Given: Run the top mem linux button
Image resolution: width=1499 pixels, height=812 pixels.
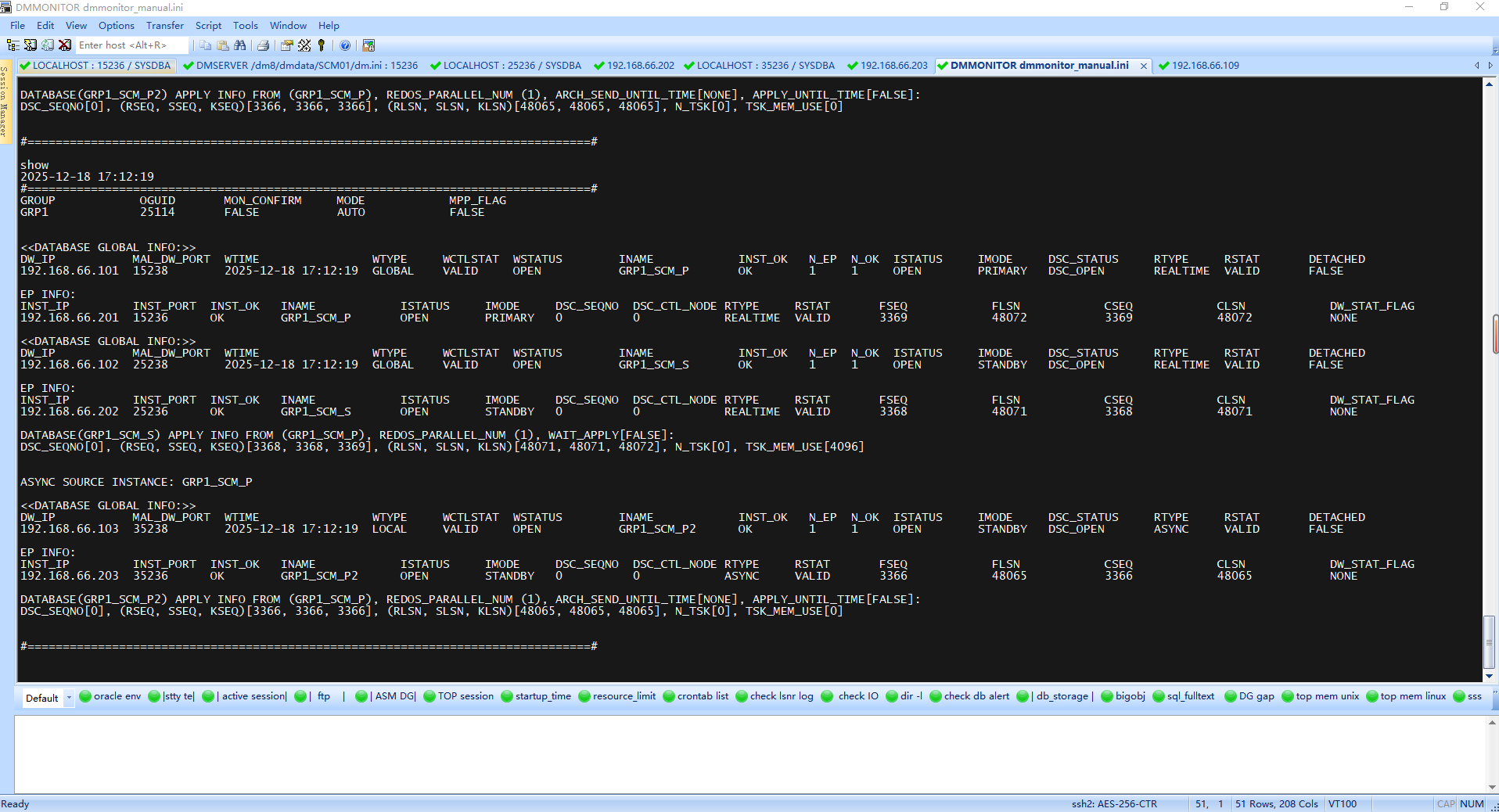Looking at the screenshot, I should click(x=1406, y=696).
